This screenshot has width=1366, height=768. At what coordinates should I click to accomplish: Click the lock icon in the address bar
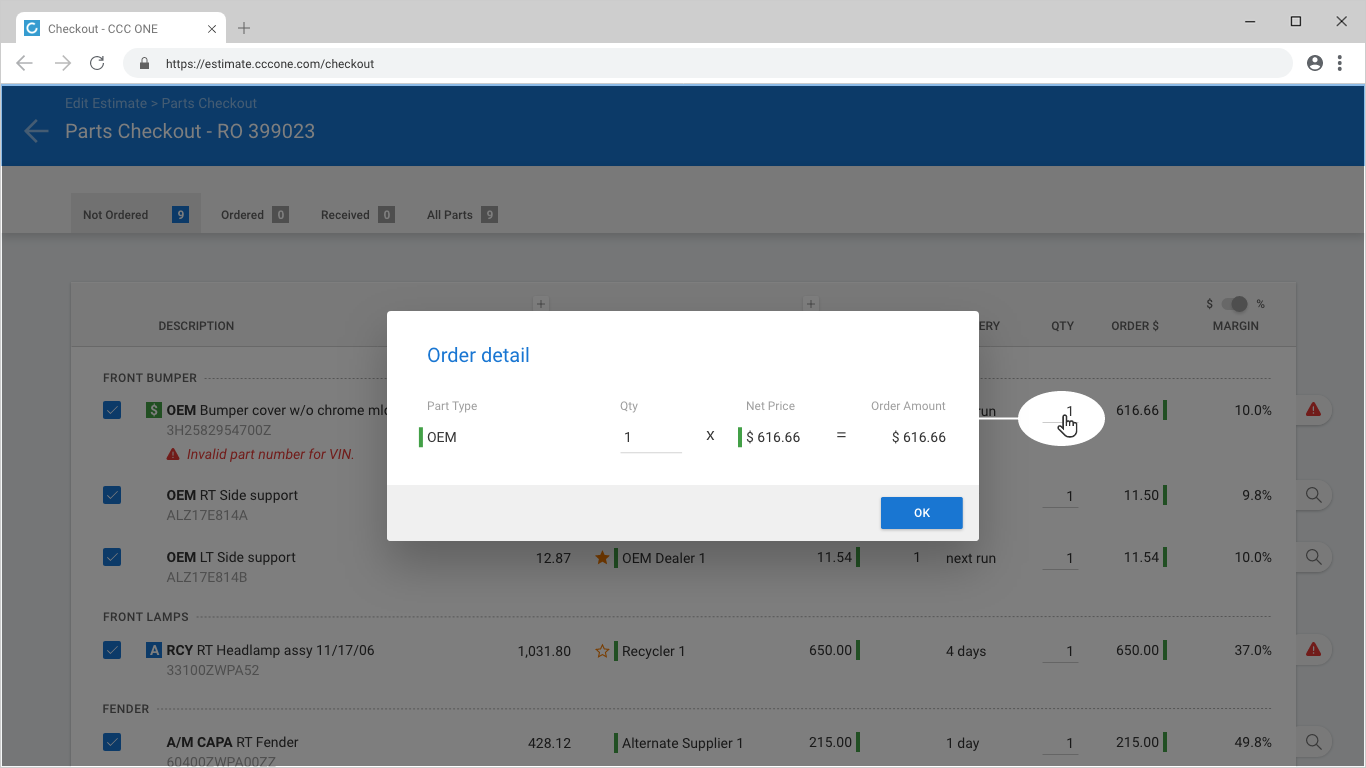point(144,63)
